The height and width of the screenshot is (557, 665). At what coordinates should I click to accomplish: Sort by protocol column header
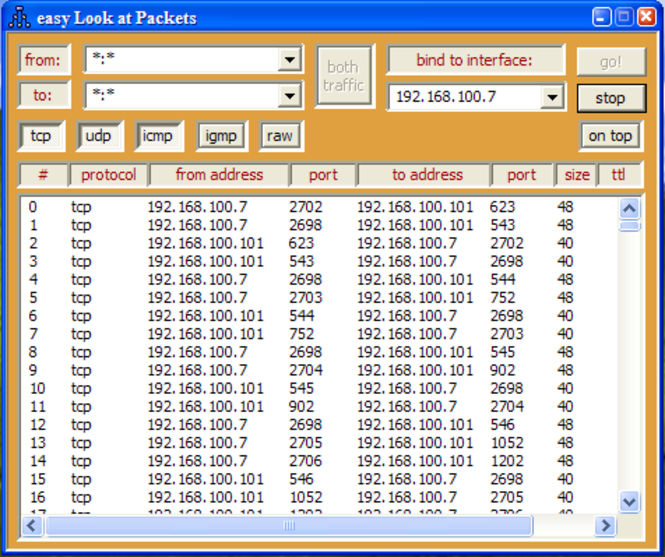[x=108, y=175]
